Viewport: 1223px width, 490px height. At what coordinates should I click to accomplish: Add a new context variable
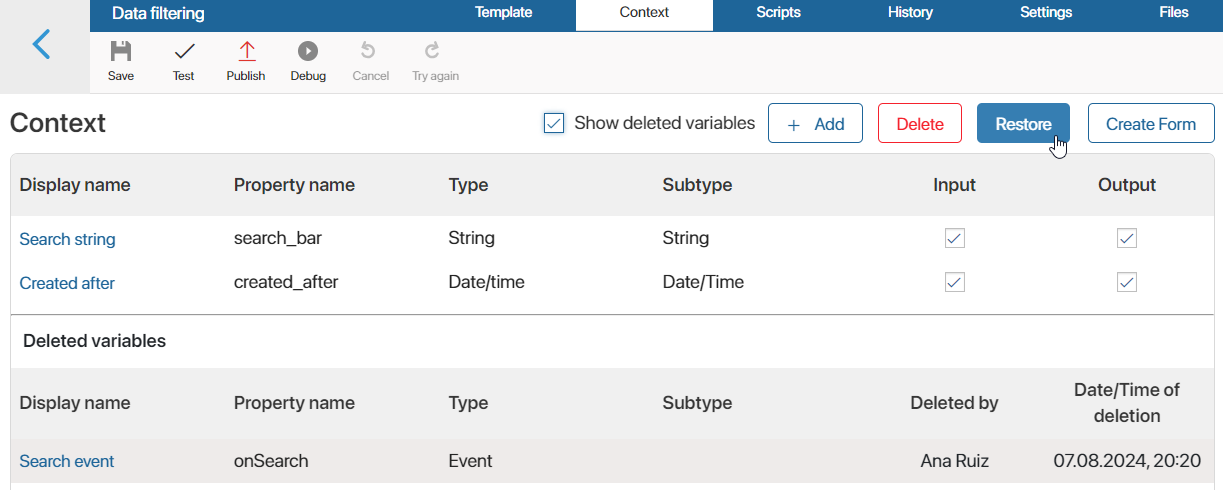click(815, 123)
